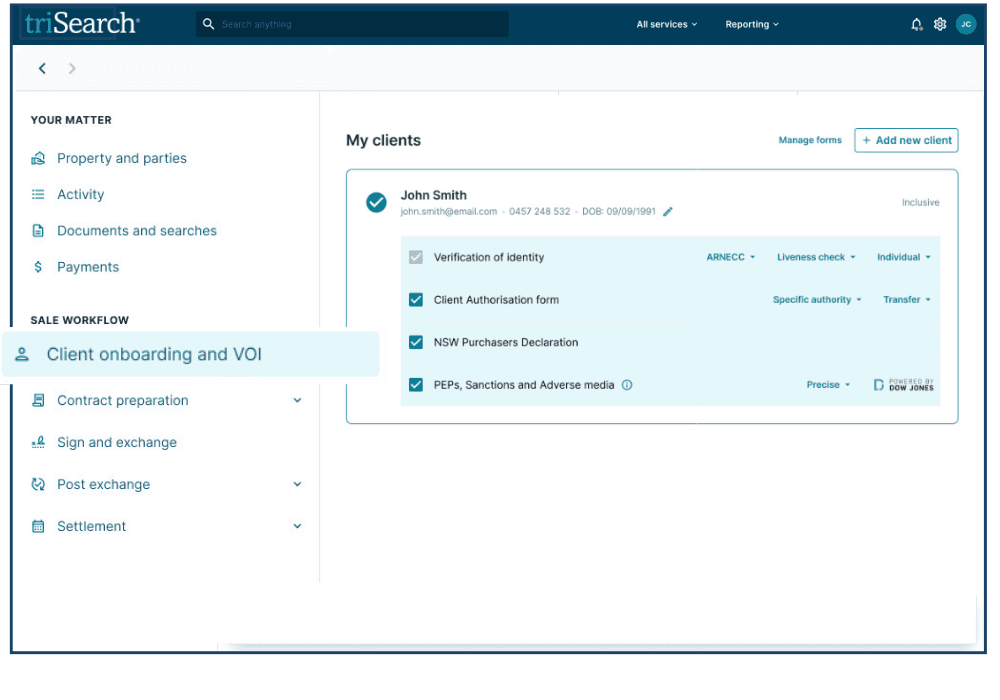This screenshot has width=1000, height=700.
Task: Open the All services menu
Action: 666,25
